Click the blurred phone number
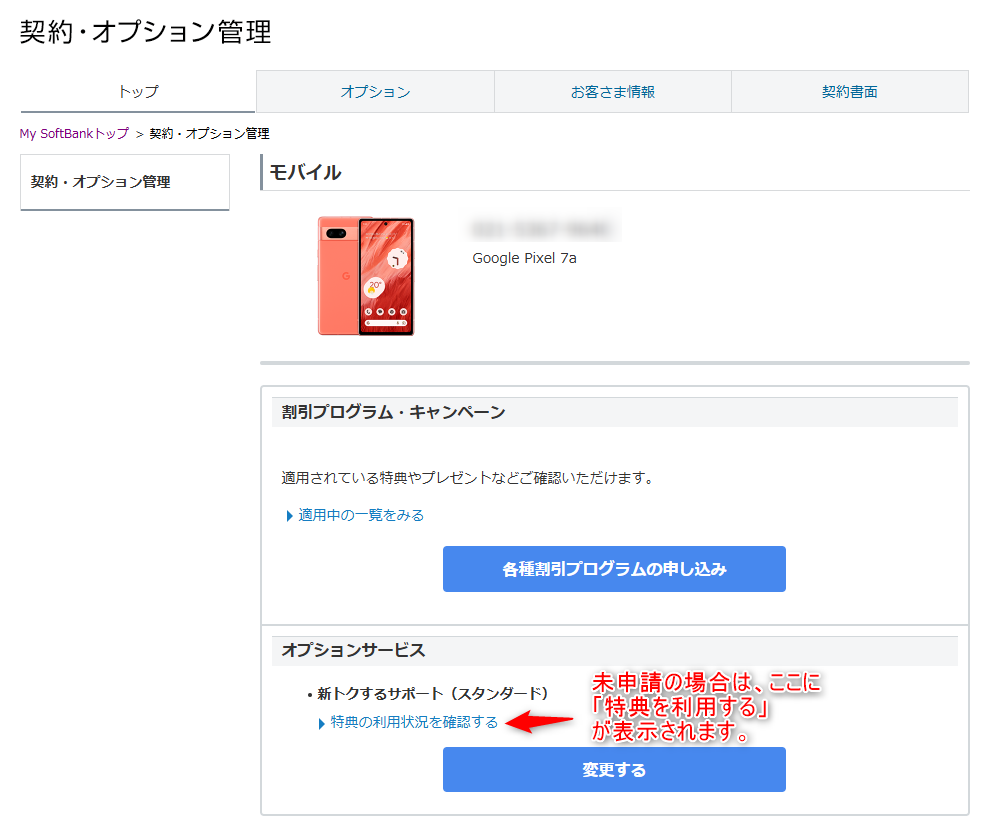984x824 pixels. [x=545, y=229]
